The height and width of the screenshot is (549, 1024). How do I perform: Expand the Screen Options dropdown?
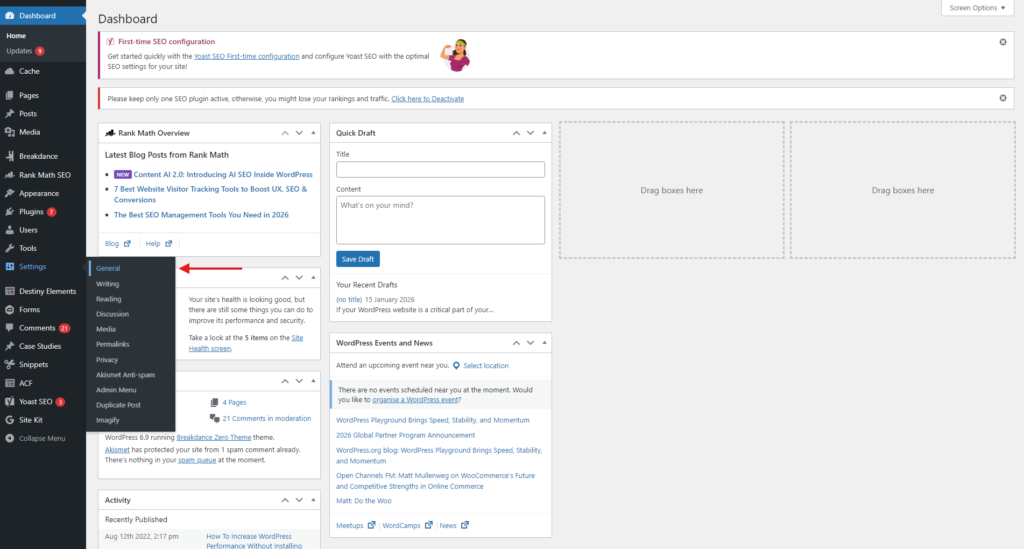click(x=978, y=8)
